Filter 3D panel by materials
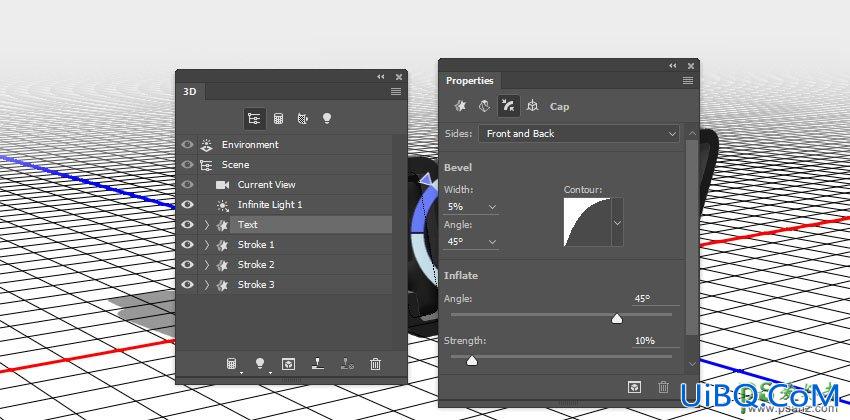The height and width of the screenshot is (420, 850). pyautogui.click(x=302, y=118)
